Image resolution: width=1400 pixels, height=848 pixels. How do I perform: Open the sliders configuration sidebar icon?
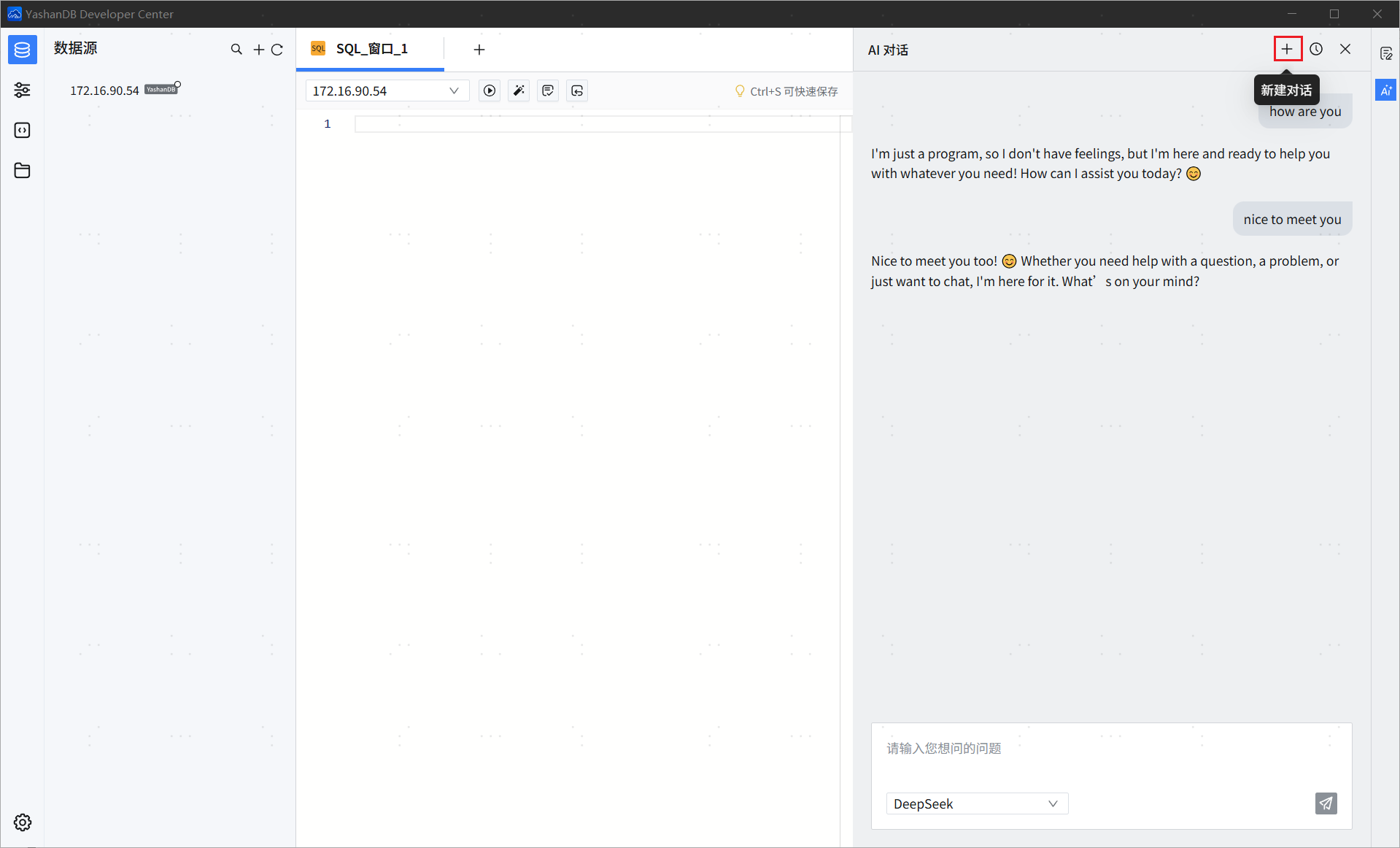22,90
